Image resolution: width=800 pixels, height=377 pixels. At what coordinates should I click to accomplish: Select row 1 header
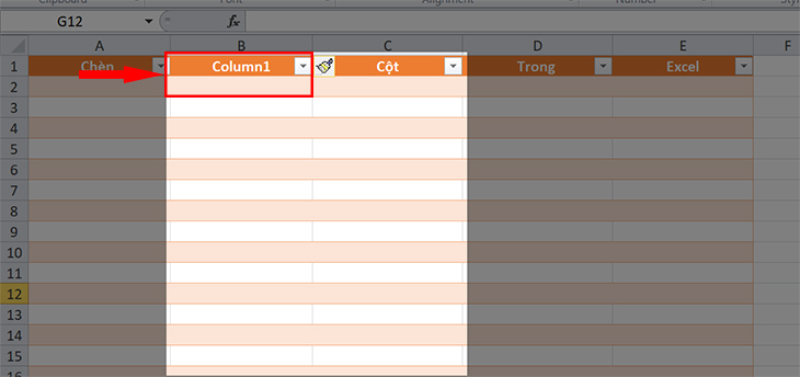click(x=14, y=66)
